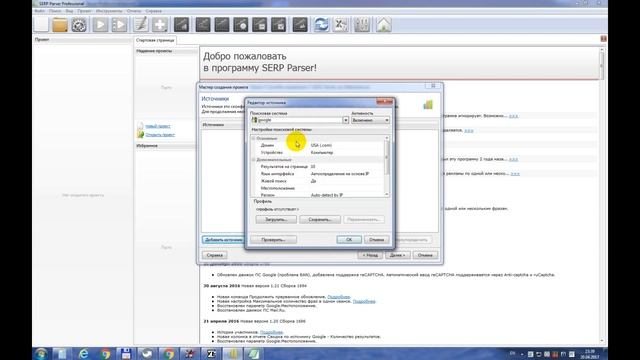
Task: Select the Язык интерфейса setting row
Action: click(318, 174)
